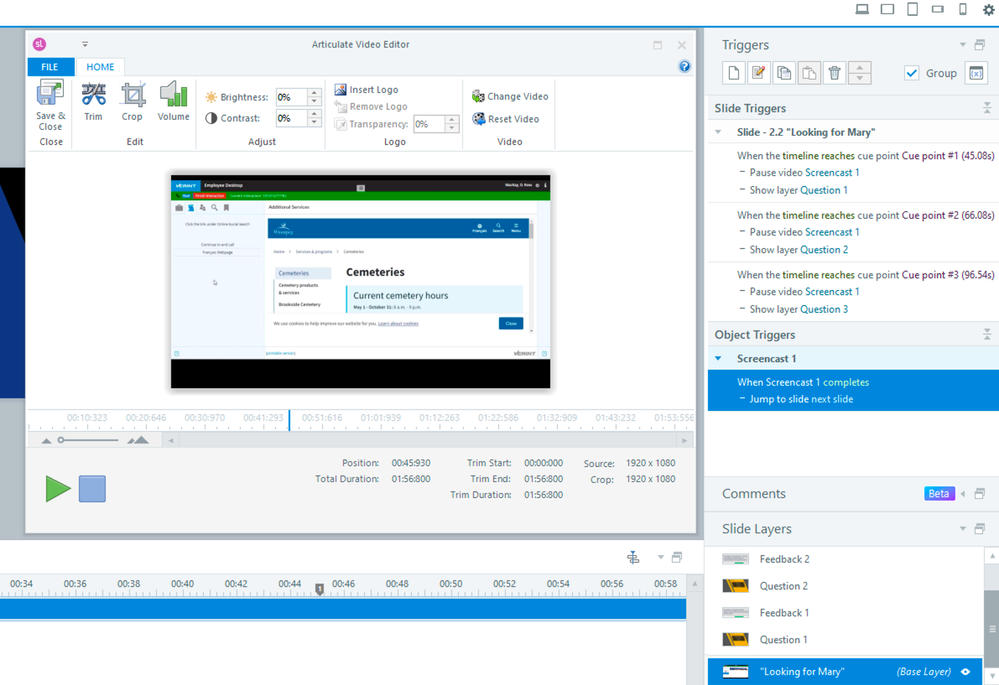The width and height of the screenshot is (999, 685).
Task: Click the Question 1 link in triggers
Action: 824,190
